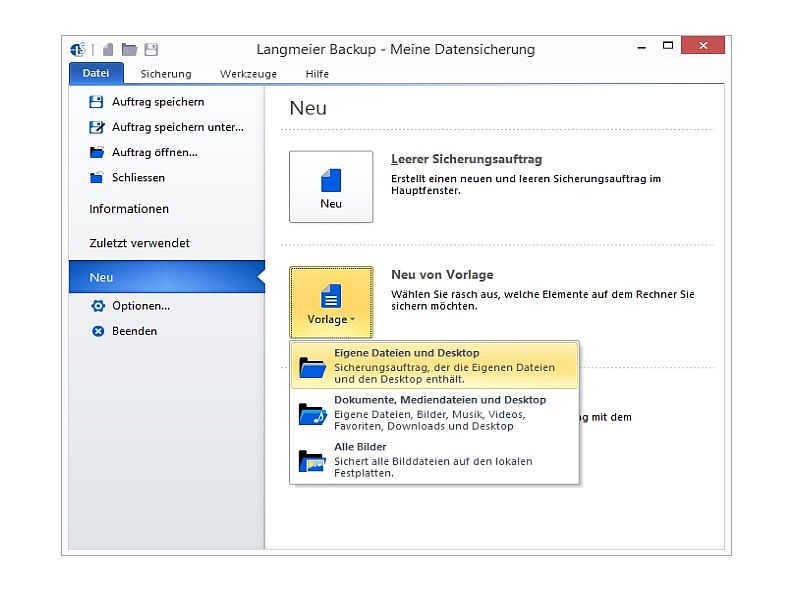
Task: Choose Auftrag speichern unter...
Action: [x=178, y=127]
